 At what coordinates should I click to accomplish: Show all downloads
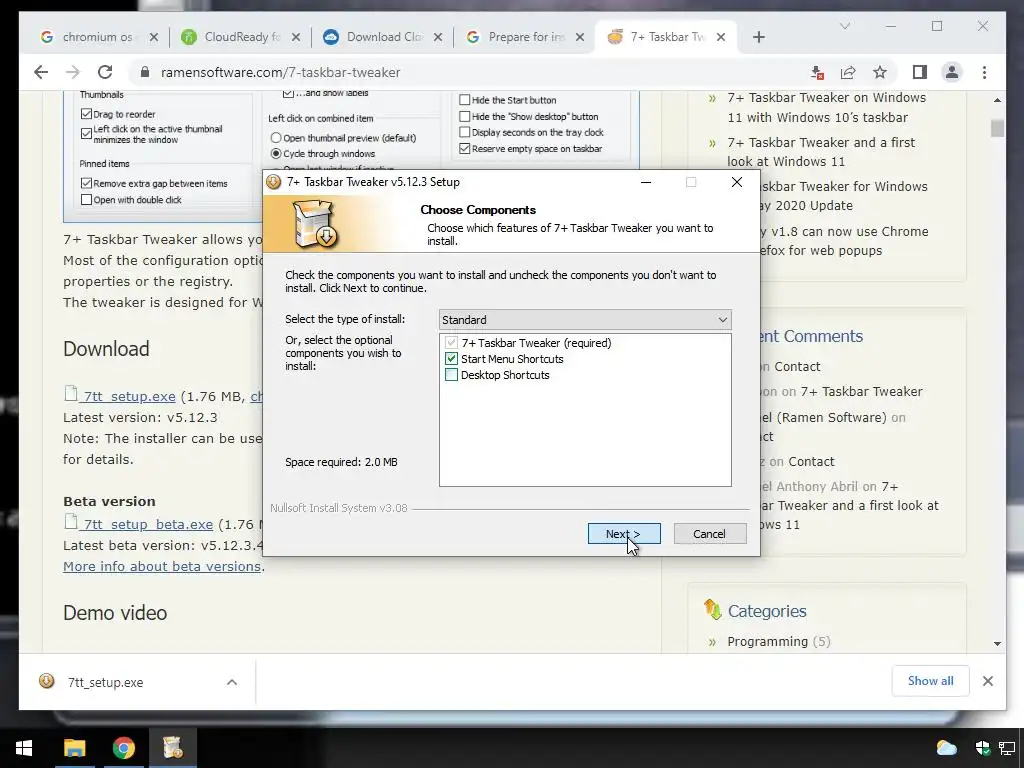pos(931,681)
